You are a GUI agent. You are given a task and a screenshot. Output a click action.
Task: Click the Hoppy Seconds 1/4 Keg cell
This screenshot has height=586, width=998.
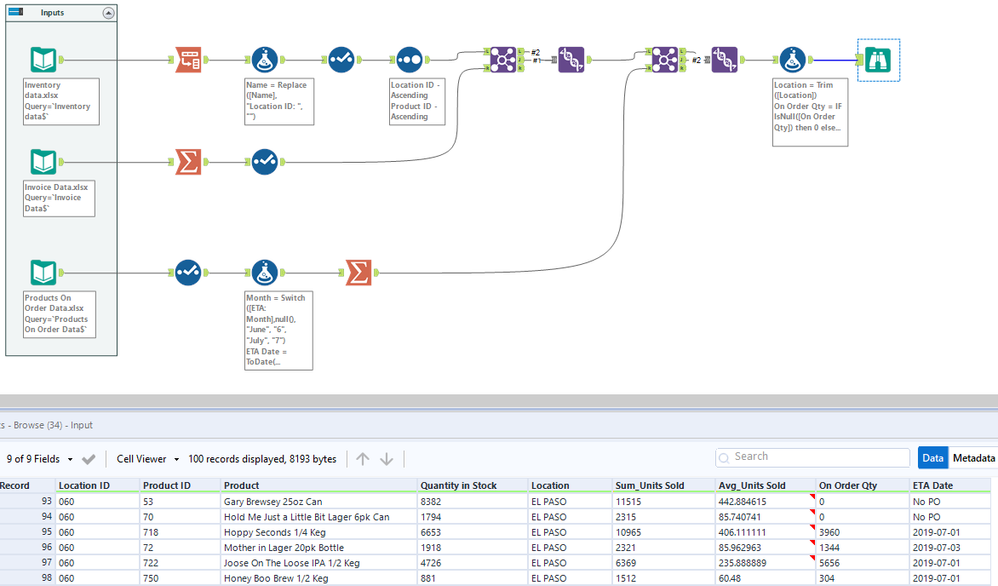pyautogui.click(x=319, y=532)
